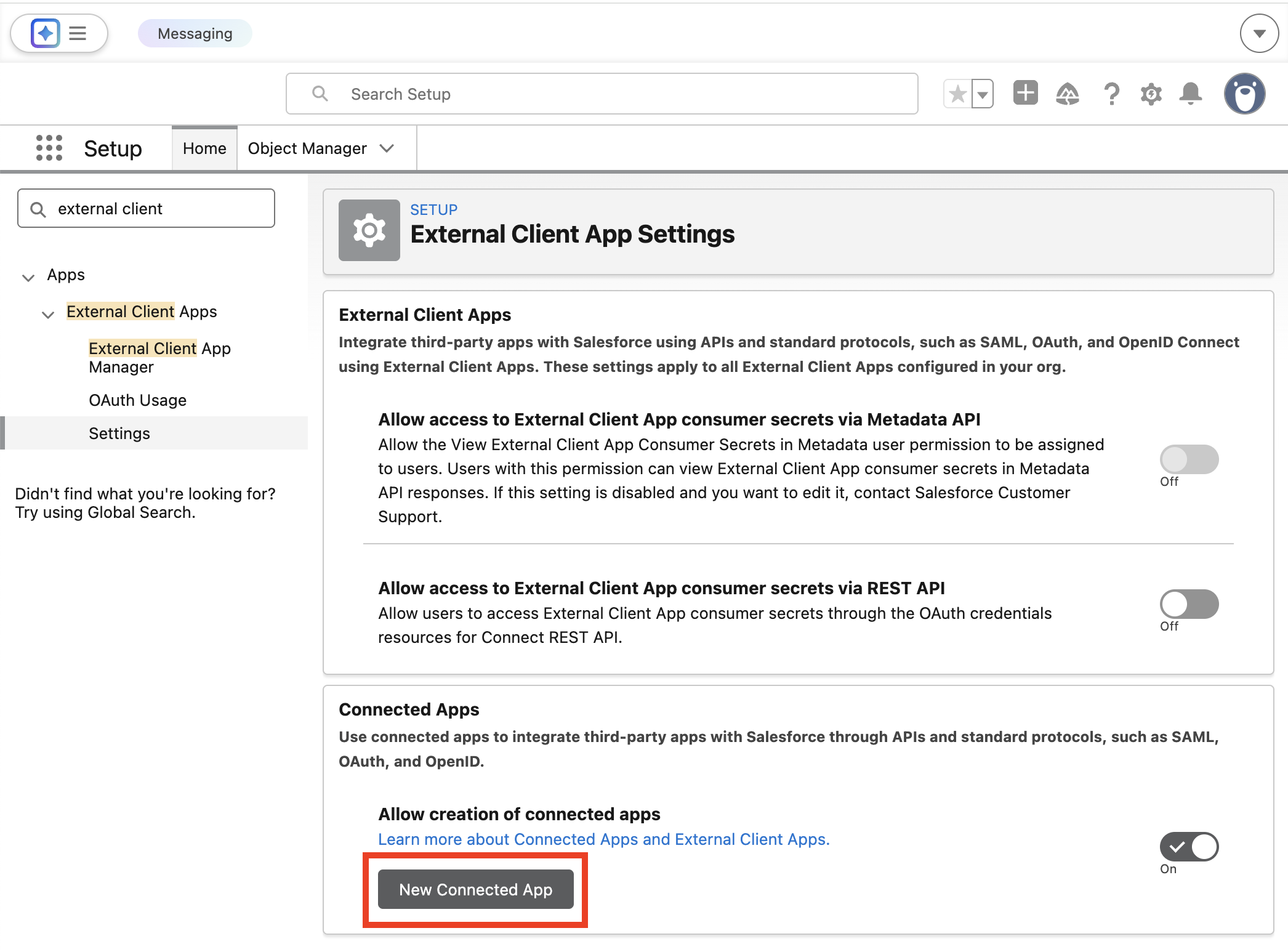This screenshot has height=952, width=1288.
Task: Click the Setup gear icon in the header
Action: [x=1150, y=94]
